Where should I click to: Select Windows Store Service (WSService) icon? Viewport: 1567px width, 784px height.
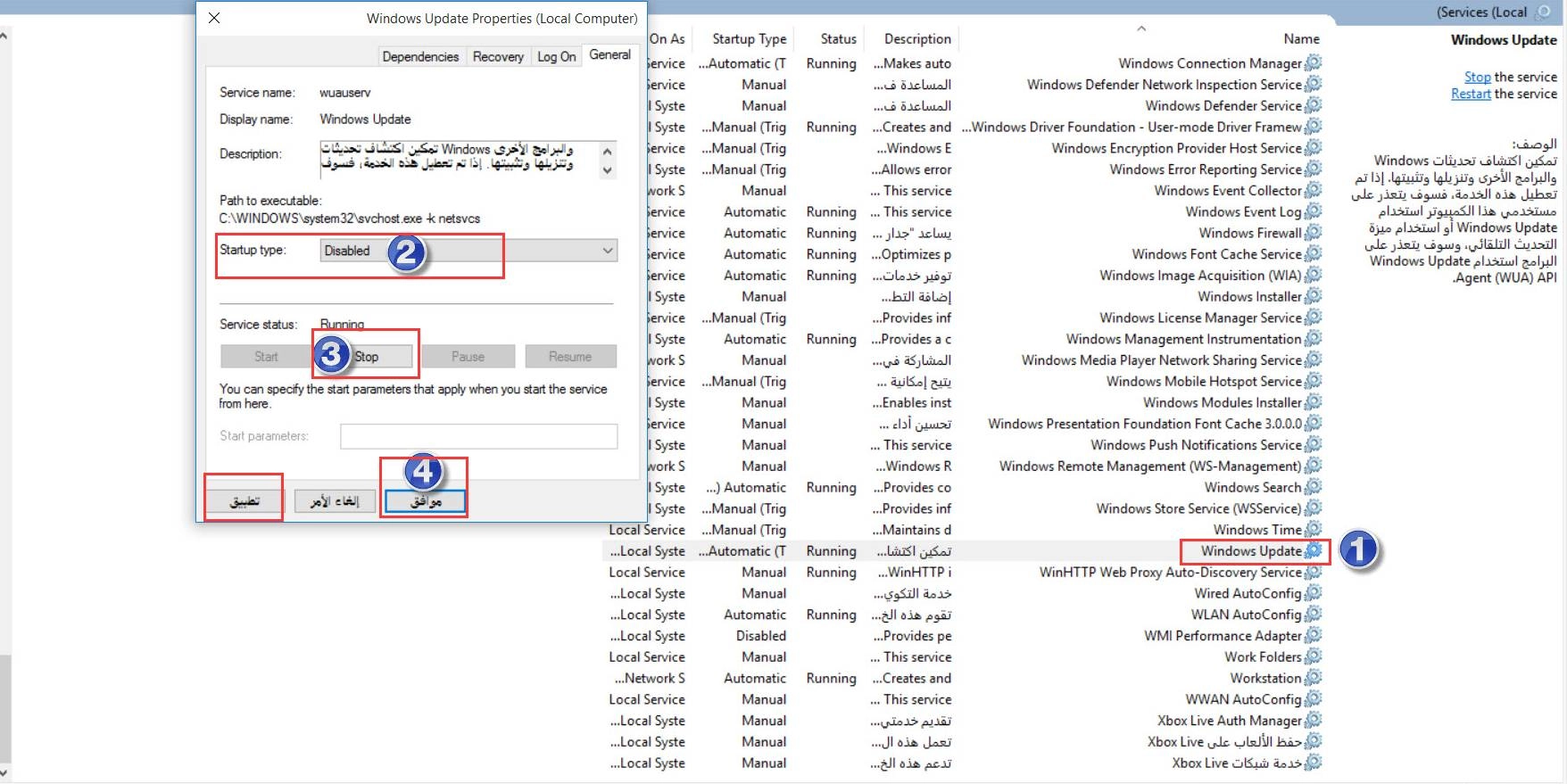(x=1313, y=508)
